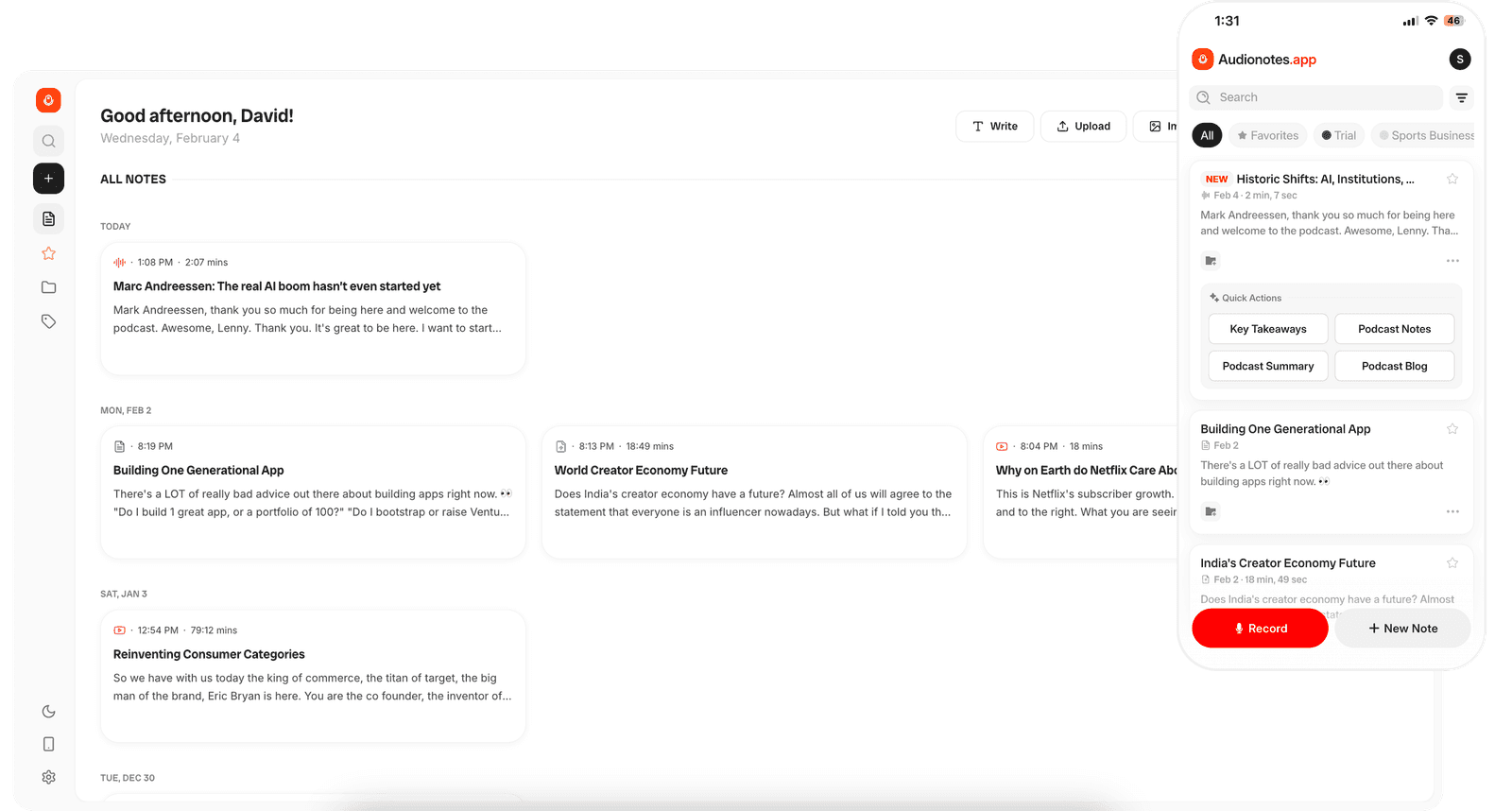Open All Notes document icon in sidebar

(48, 219)
